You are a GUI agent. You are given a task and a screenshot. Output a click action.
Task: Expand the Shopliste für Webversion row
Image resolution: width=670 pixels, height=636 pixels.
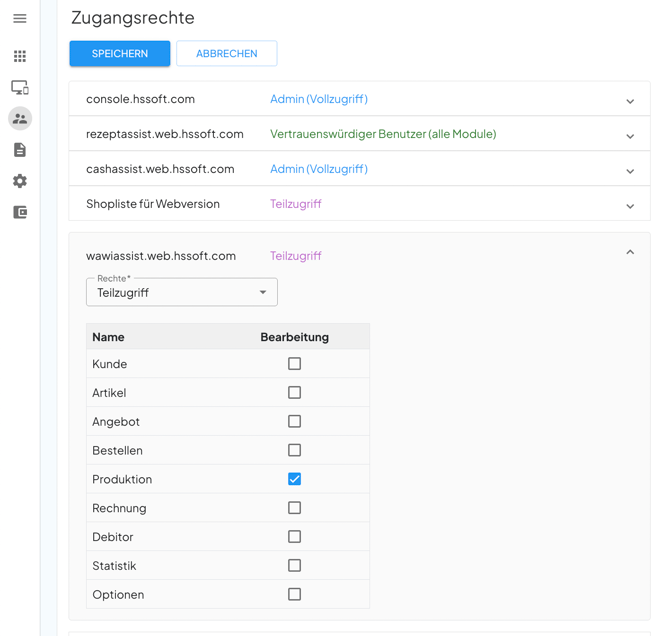(630, 206)
